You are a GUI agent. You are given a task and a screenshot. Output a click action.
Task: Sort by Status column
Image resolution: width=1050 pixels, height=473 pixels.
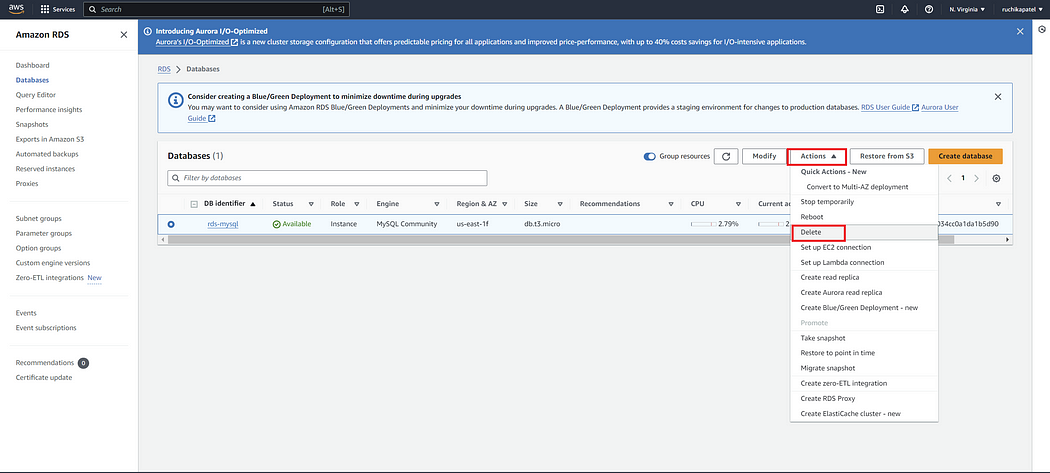[311, 204]
